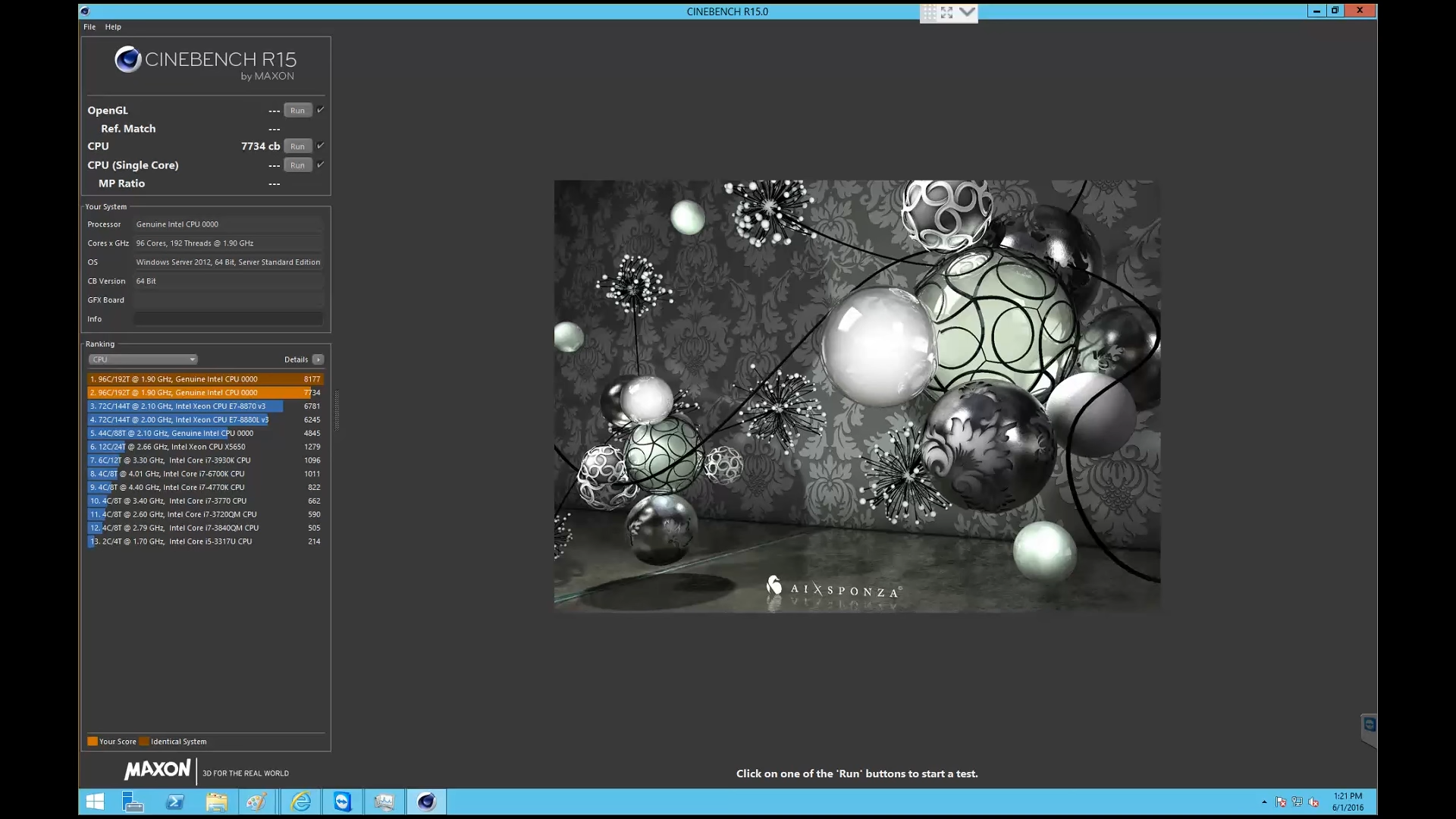The width and height of the screenshot is (1456, 819).
Task: Click the network tray icon
Action: click(x=1298, y=802)
